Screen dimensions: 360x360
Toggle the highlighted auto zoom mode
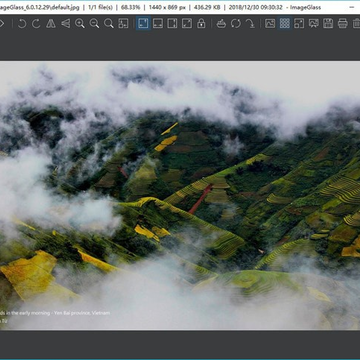[143, 24]
